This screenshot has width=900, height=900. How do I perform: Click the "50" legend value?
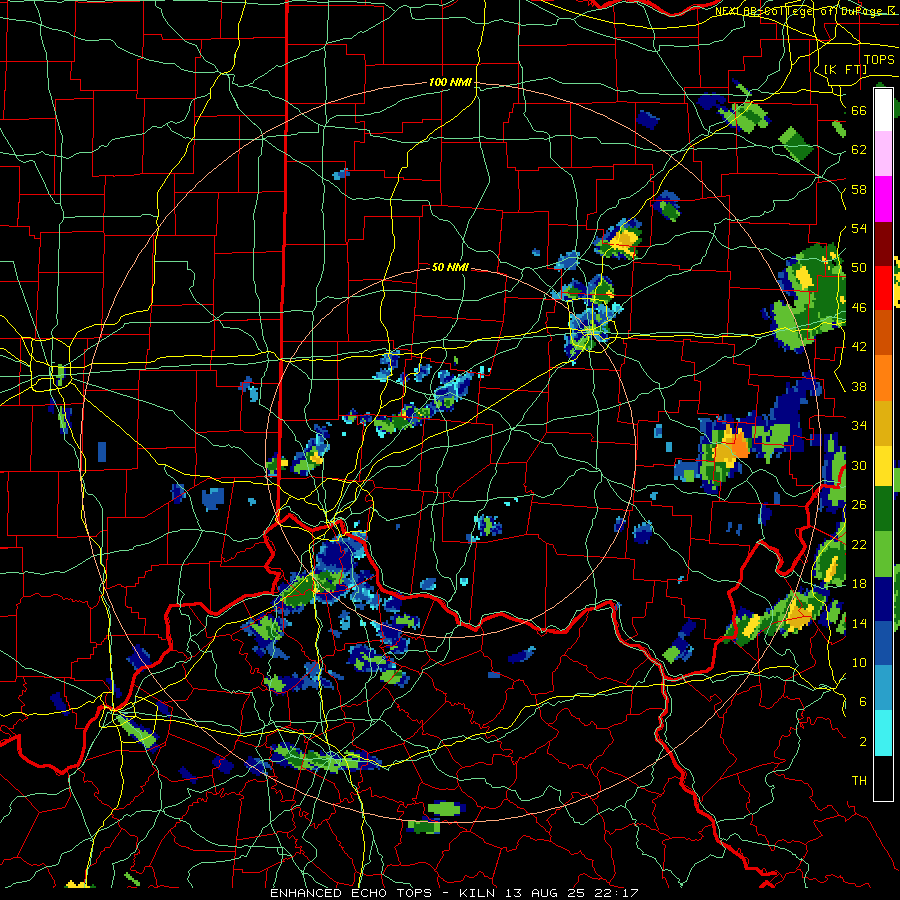[859, 267]
